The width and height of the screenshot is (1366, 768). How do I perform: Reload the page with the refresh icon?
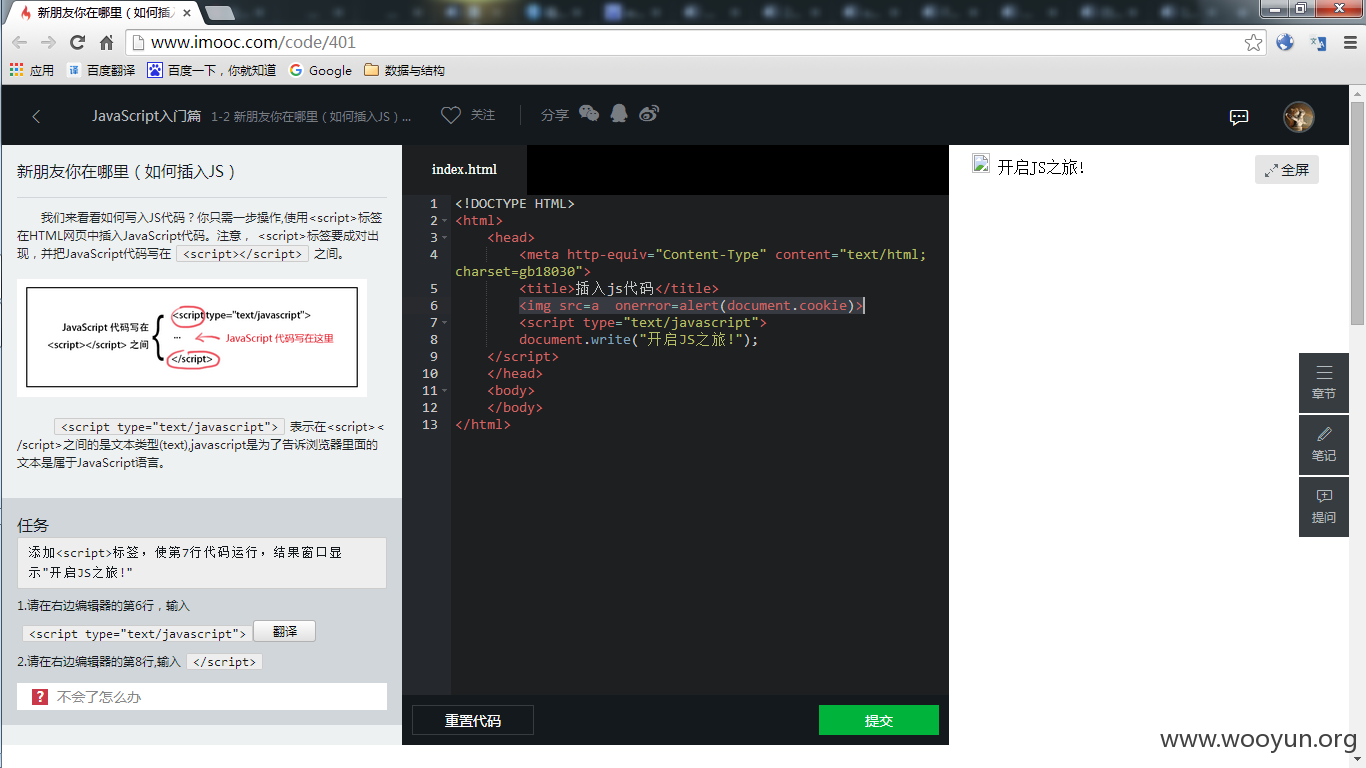77,43
